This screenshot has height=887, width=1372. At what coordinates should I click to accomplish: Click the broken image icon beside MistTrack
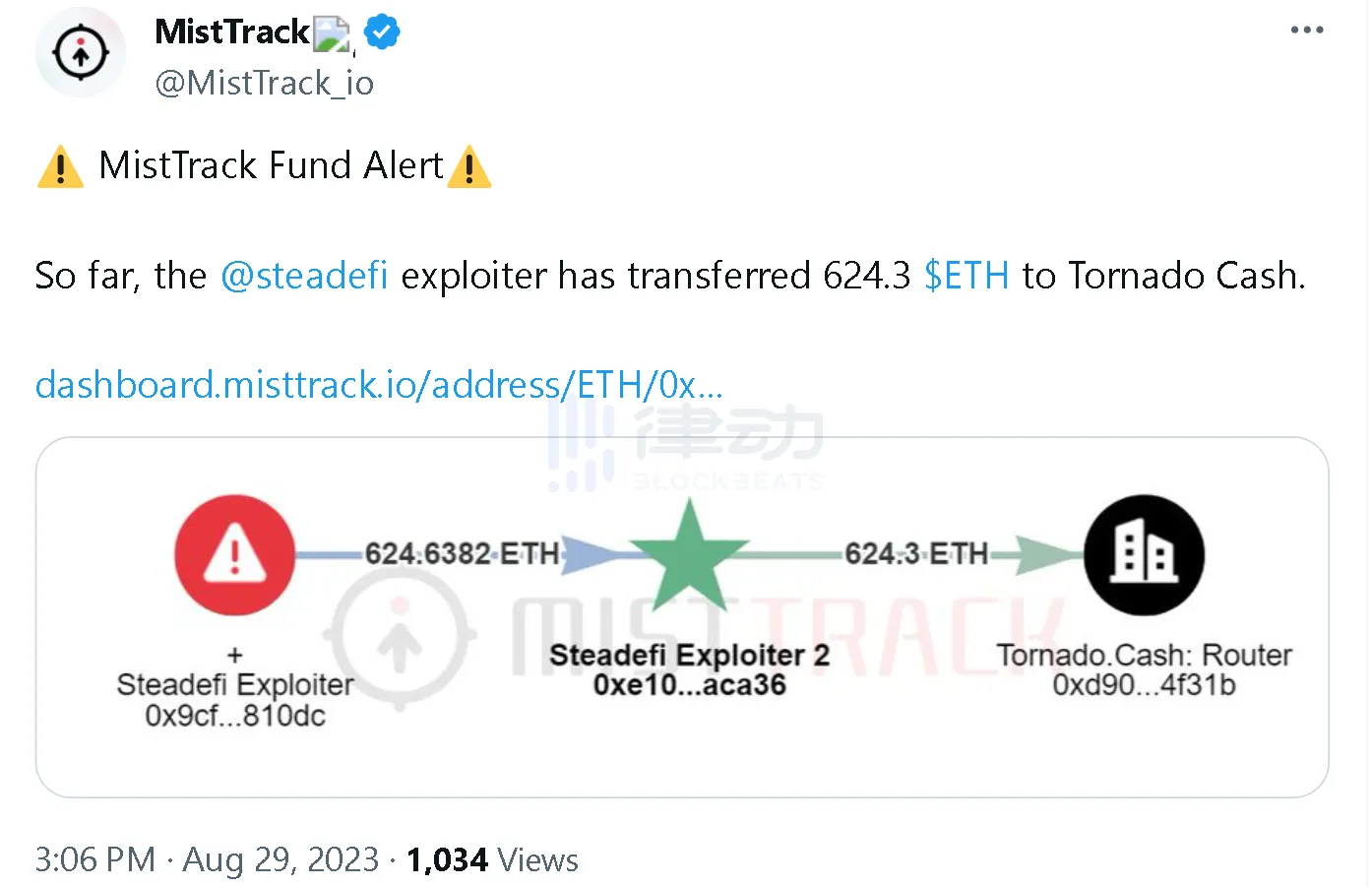pyautogui.click(x=332, y=34)
